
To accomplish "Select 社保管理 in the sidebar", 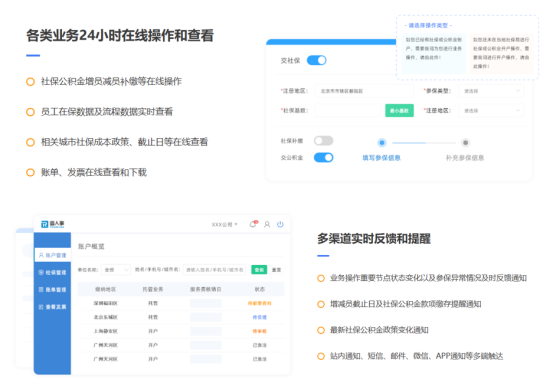I will [x=53, y=272].
